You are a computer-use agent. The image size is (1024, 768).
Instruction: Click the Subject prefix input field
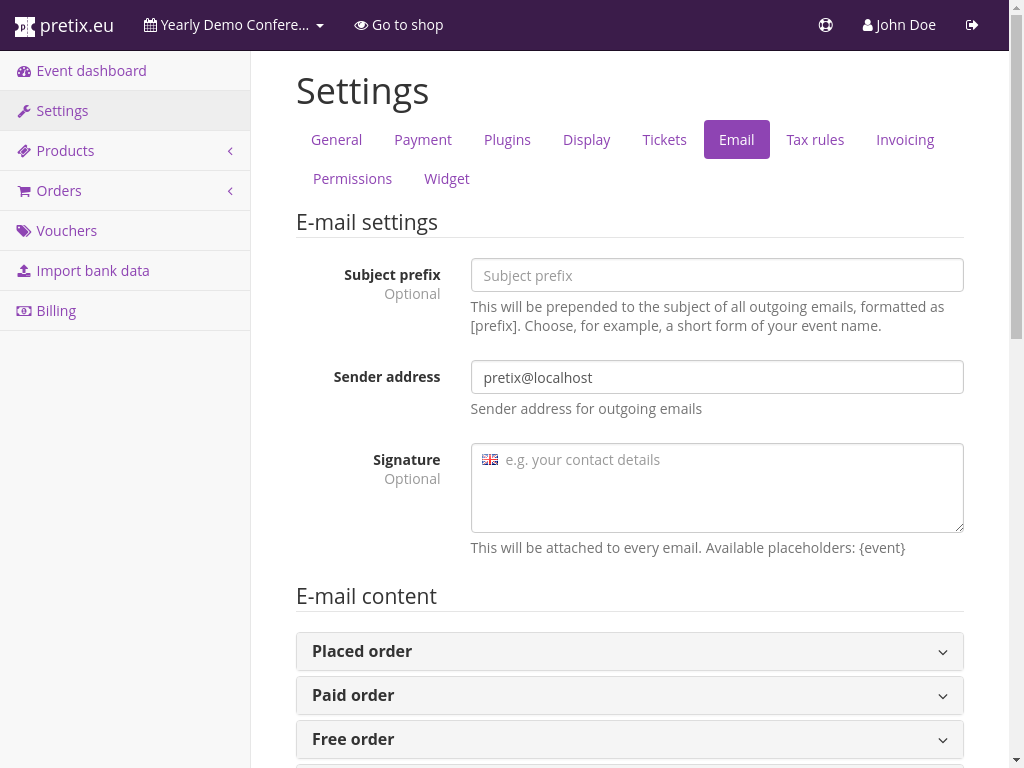(717, 275)
